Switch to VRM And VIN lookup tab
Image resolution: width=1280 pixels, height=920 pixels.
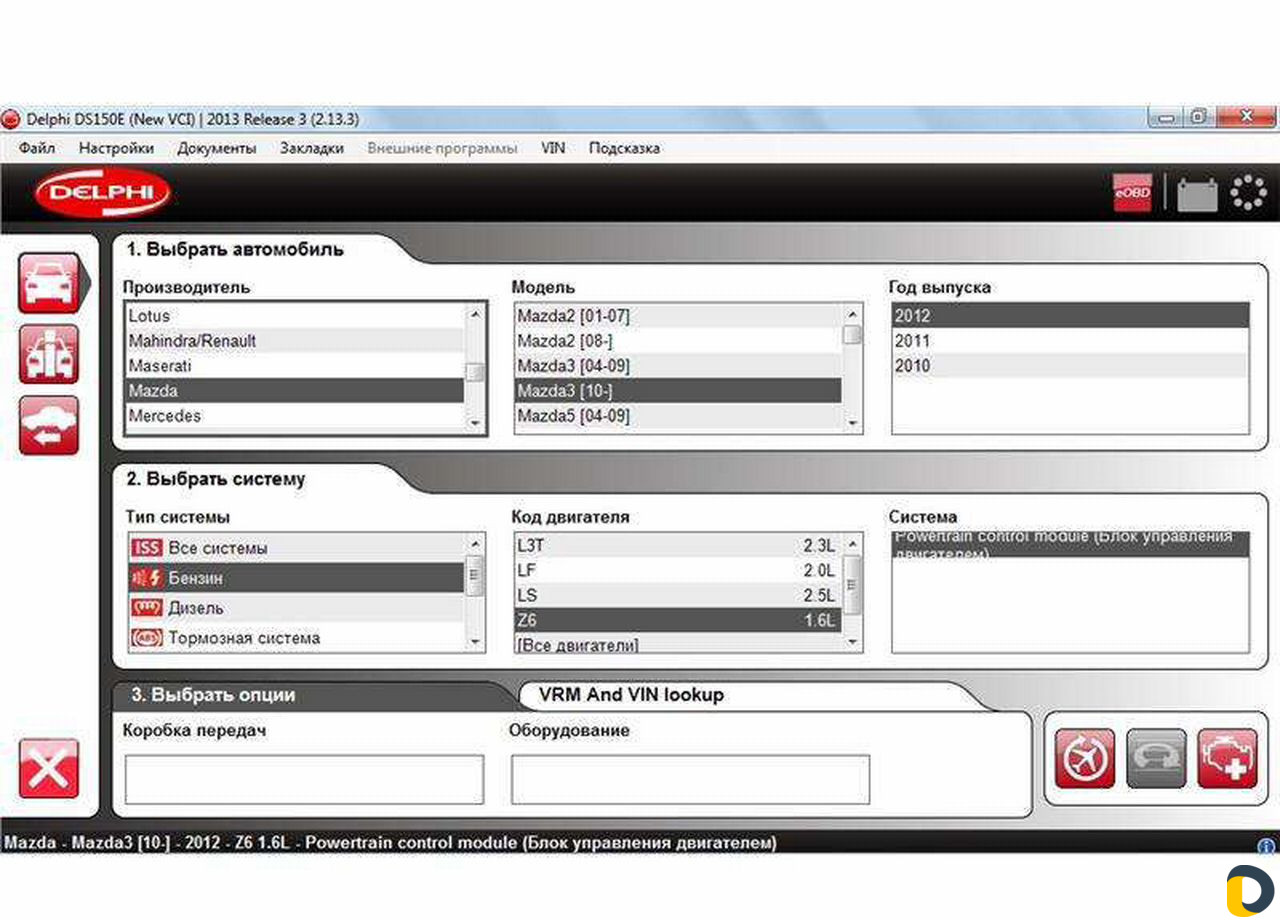[x=631, y=694]
